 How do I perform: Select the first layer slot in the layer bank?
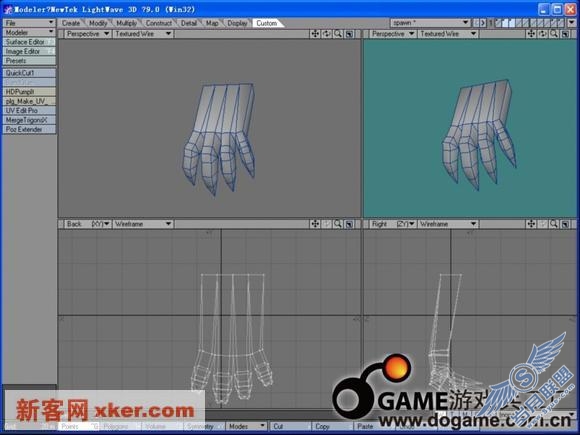(498, 23)
